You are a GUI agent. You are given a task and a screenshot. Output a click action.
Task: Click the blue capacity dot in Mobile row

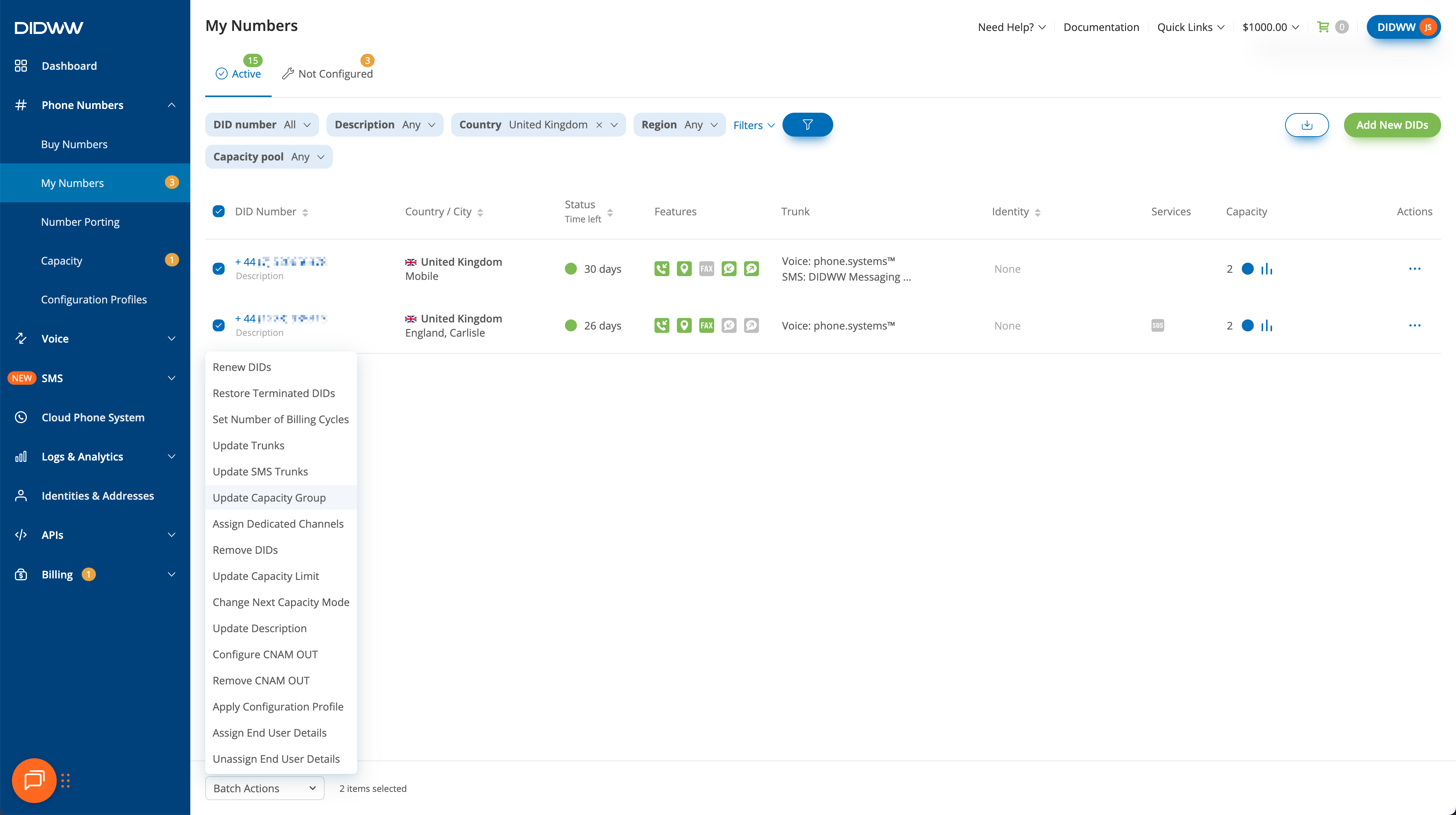(1247, 269)
